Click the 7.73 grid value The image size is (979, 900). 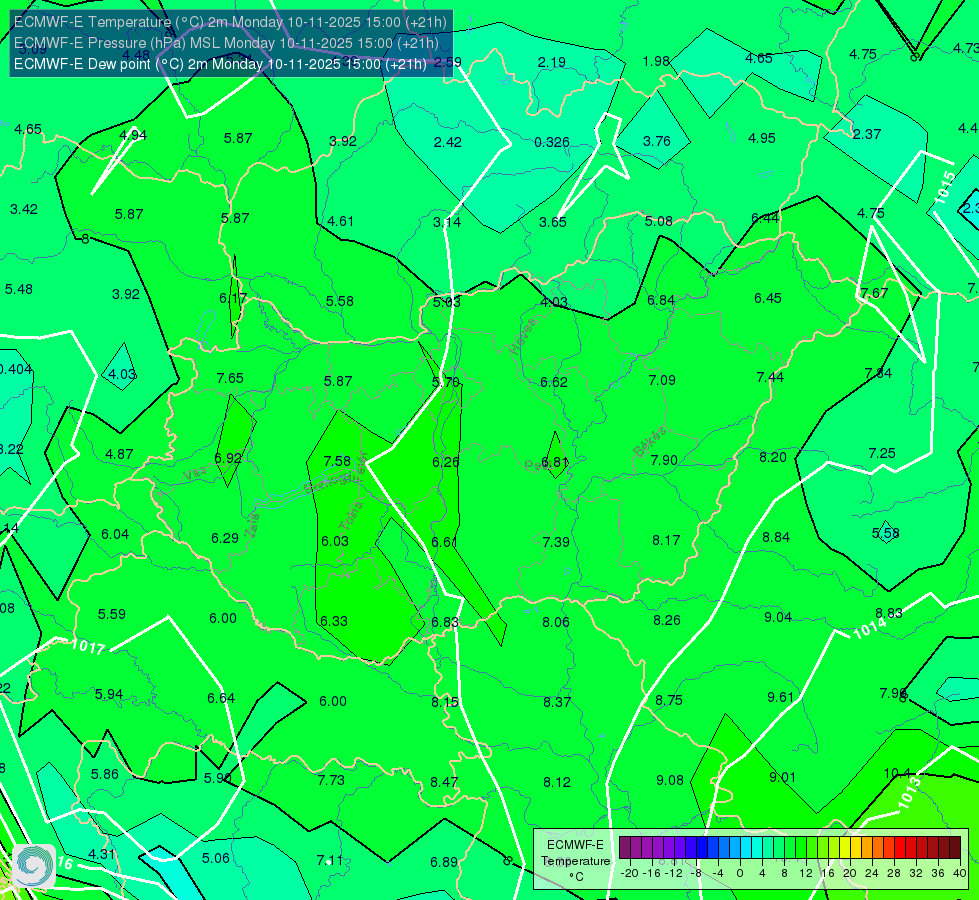[x=331, y=779]
